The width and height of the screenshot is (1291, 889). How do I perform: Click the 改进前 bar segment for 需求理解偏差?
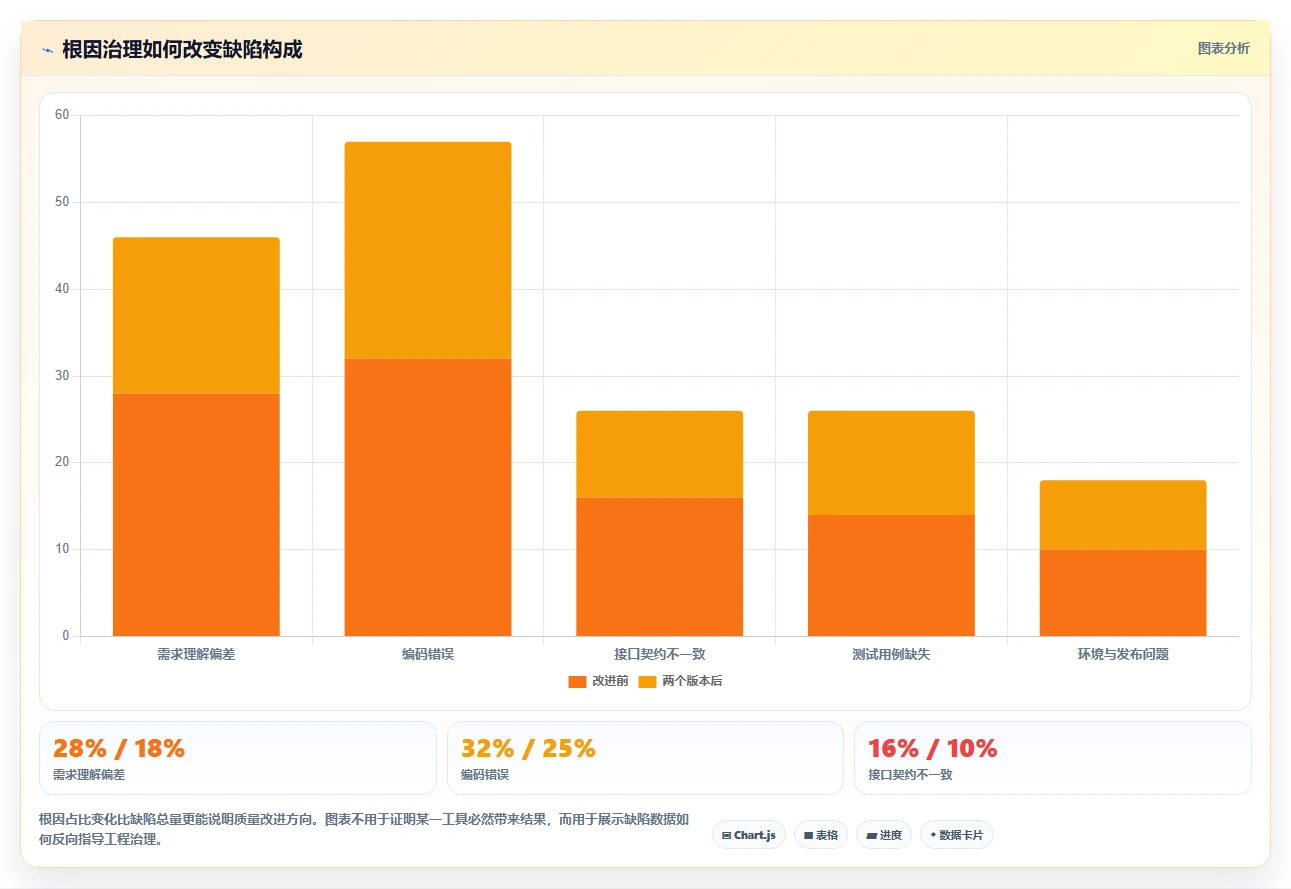[x=196, y=514]
